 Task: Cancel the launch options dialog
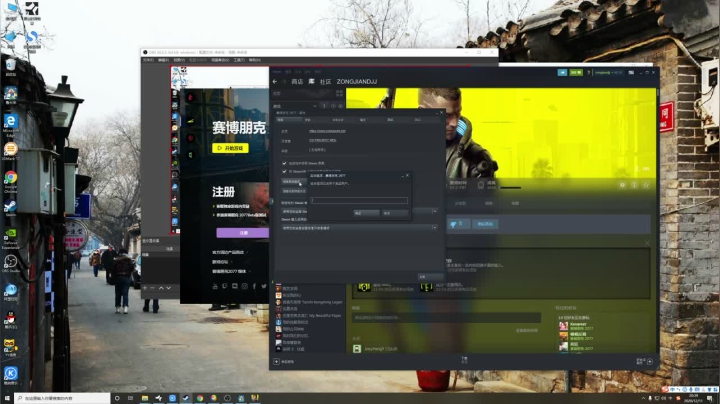tap(395, 213)
